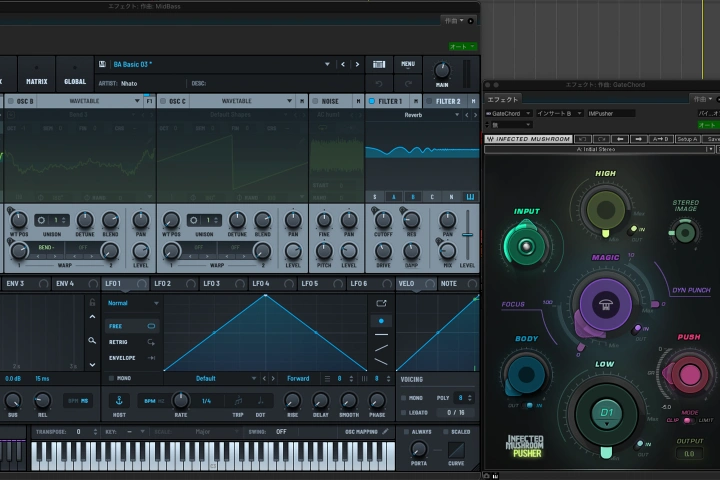Toggle OSC B enable switch

11,101
